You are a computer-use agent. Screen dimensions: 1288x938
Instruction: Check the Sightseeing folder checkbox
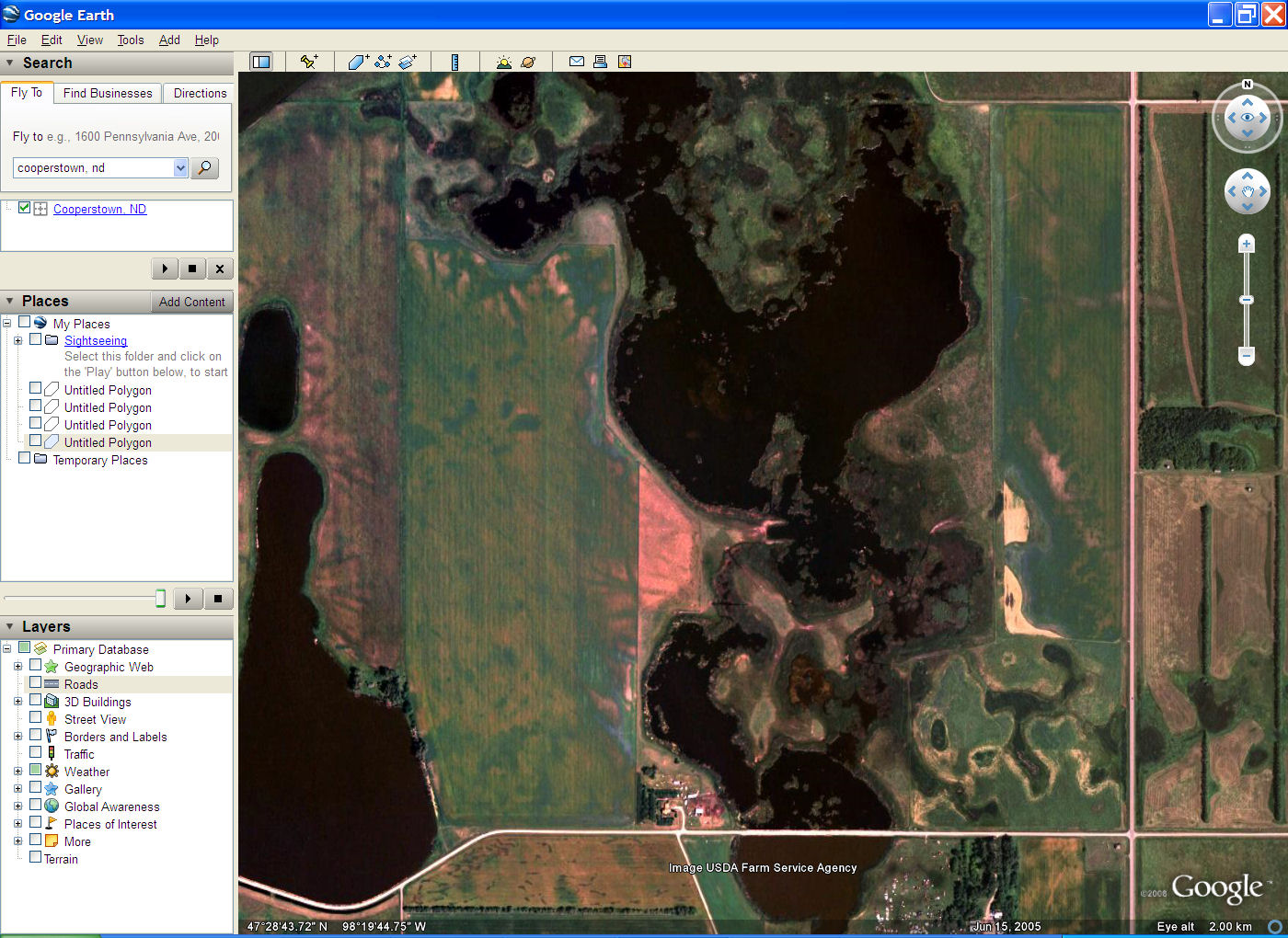(36, 338)
